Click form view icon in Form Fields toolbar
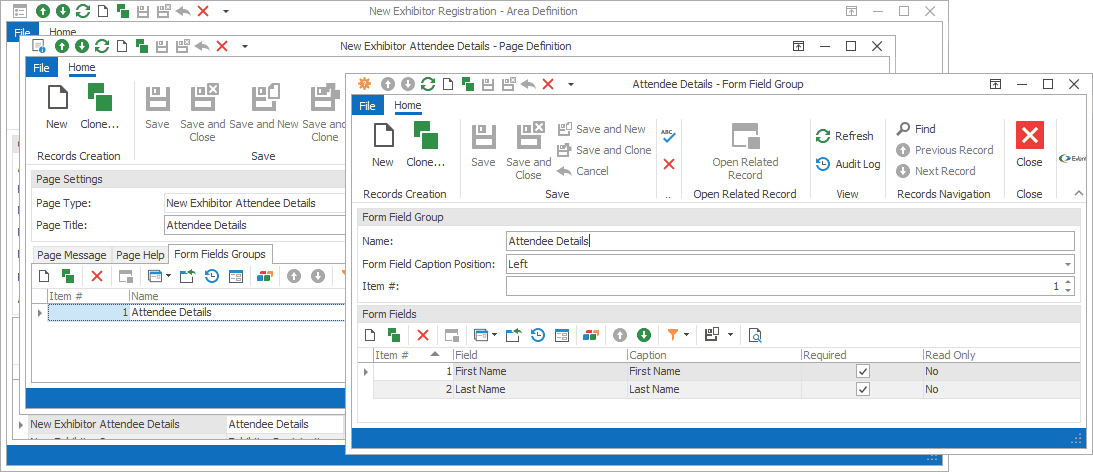 [x=562, y=335]
